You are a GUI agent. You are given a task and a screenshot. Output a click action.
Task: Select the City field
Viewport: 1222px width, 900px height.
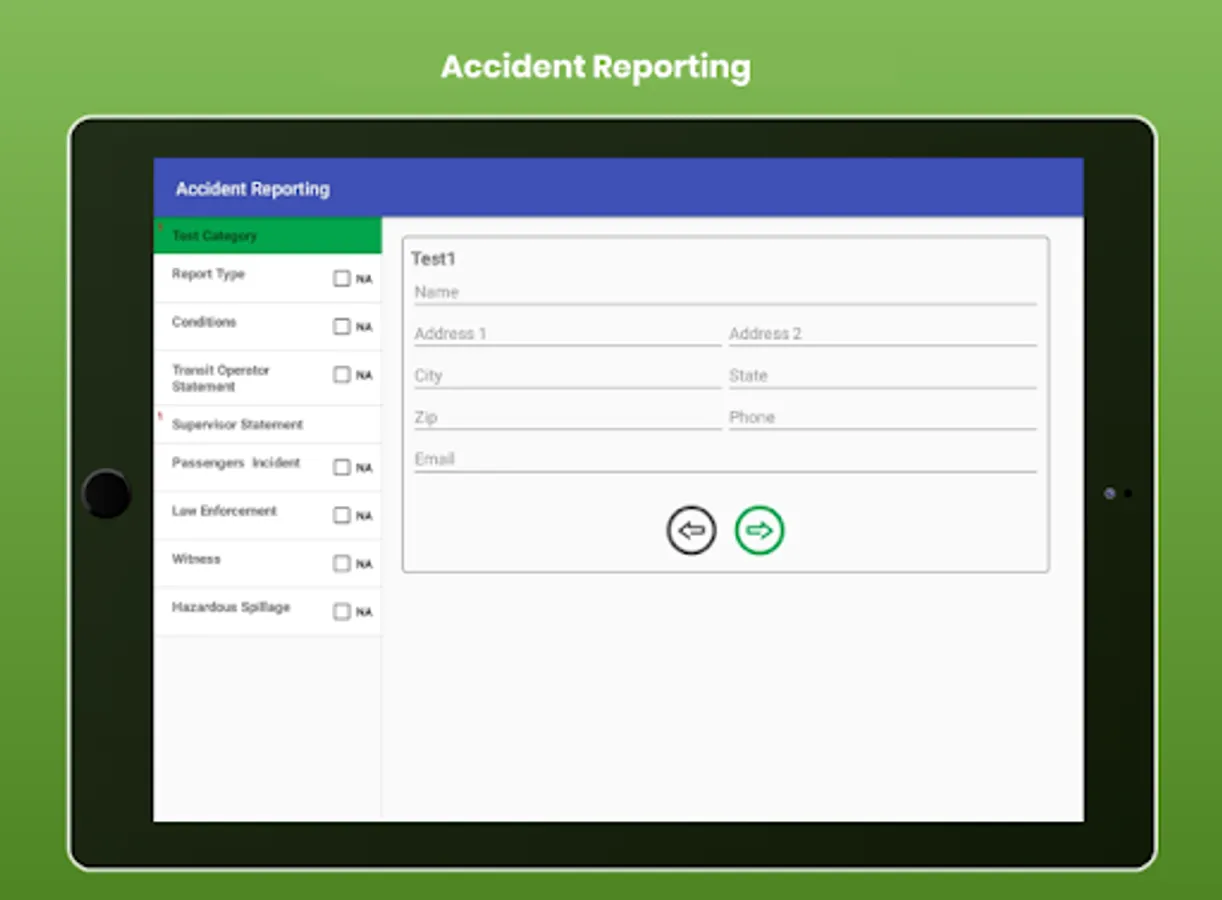coord(567,376)
